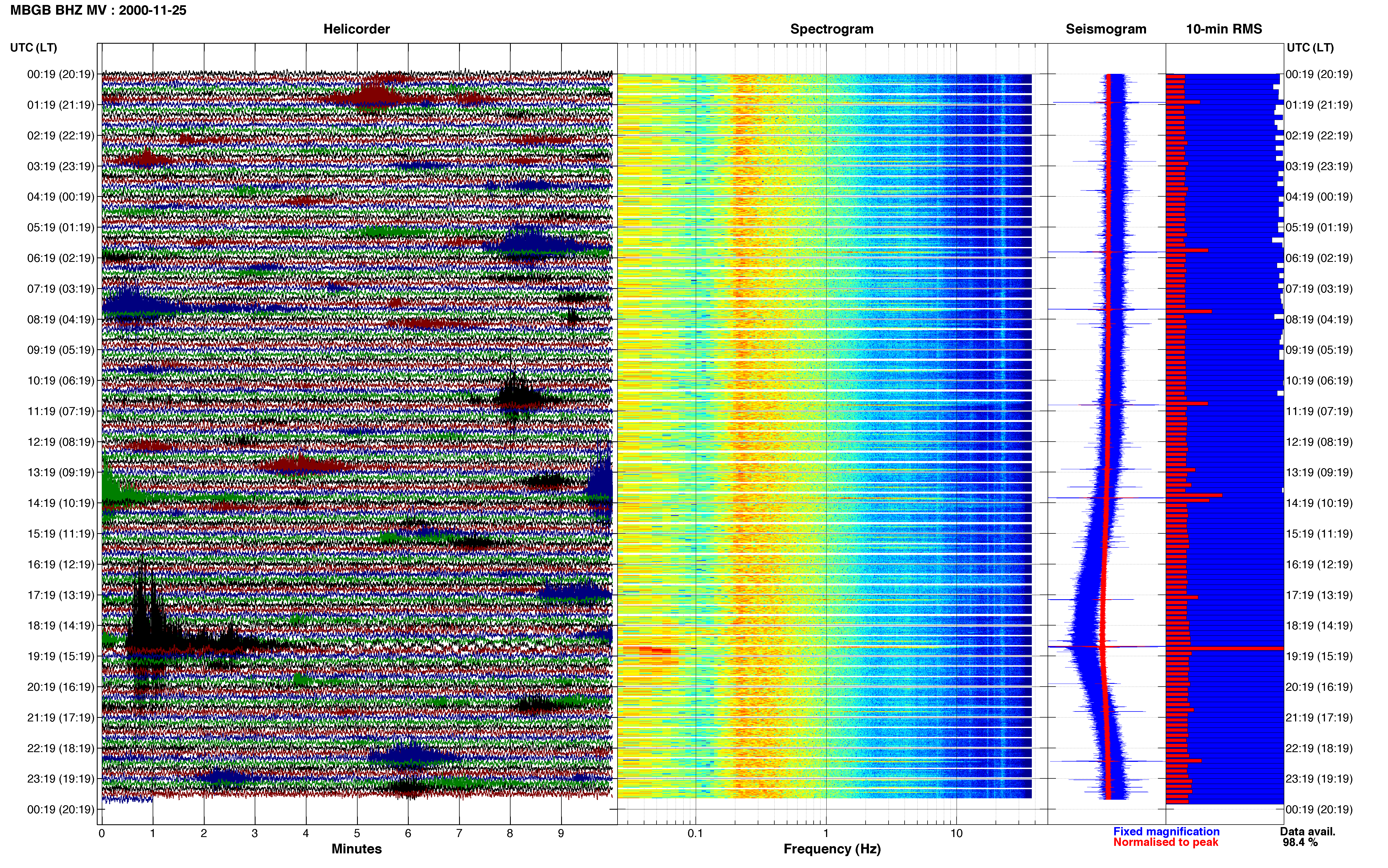Screen dimensions: 1388x868
Task: Click the left UTC (LT) axis label
Action: (x=33, y=48)
